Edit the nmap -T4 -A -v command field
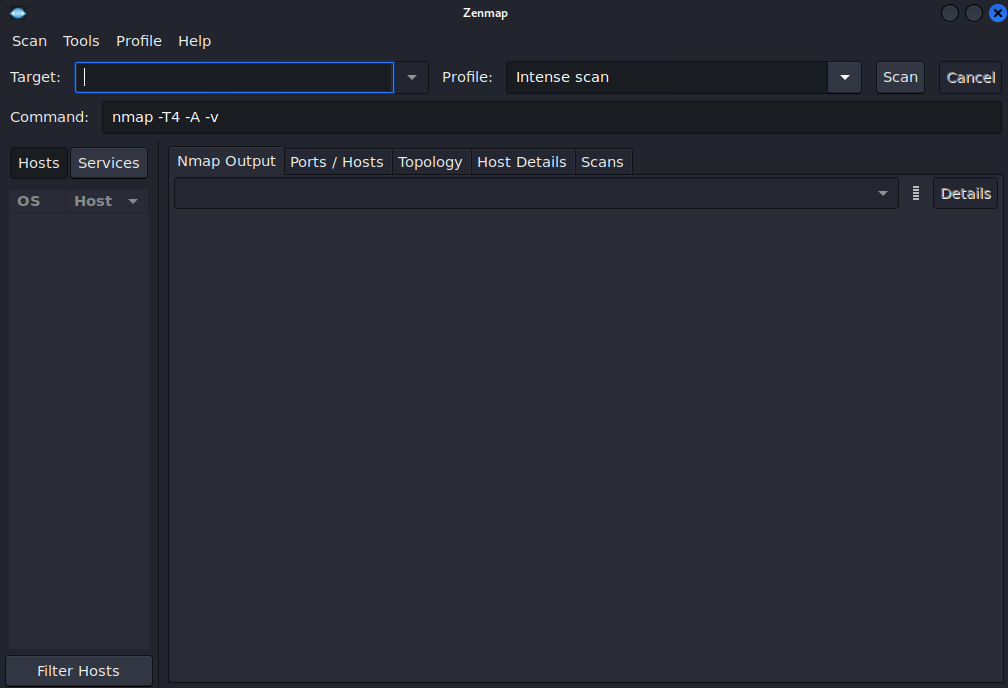 click(552, 117)
